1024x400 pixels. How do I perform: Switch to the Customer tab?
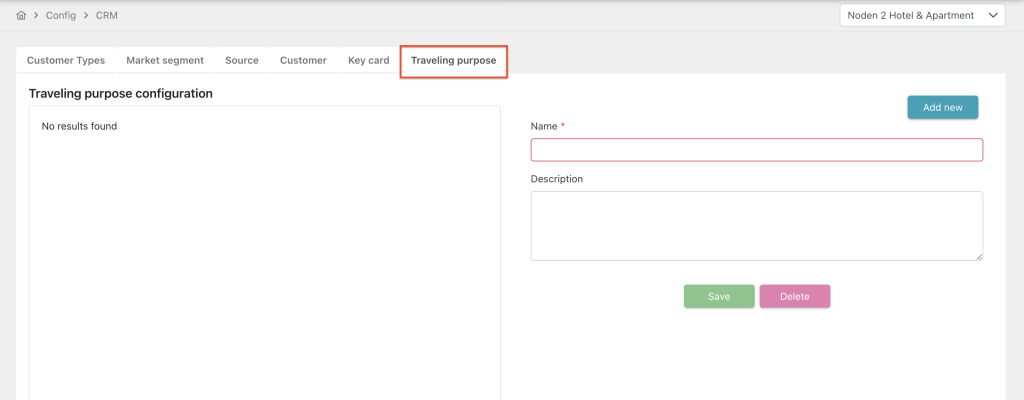(303, 60)
